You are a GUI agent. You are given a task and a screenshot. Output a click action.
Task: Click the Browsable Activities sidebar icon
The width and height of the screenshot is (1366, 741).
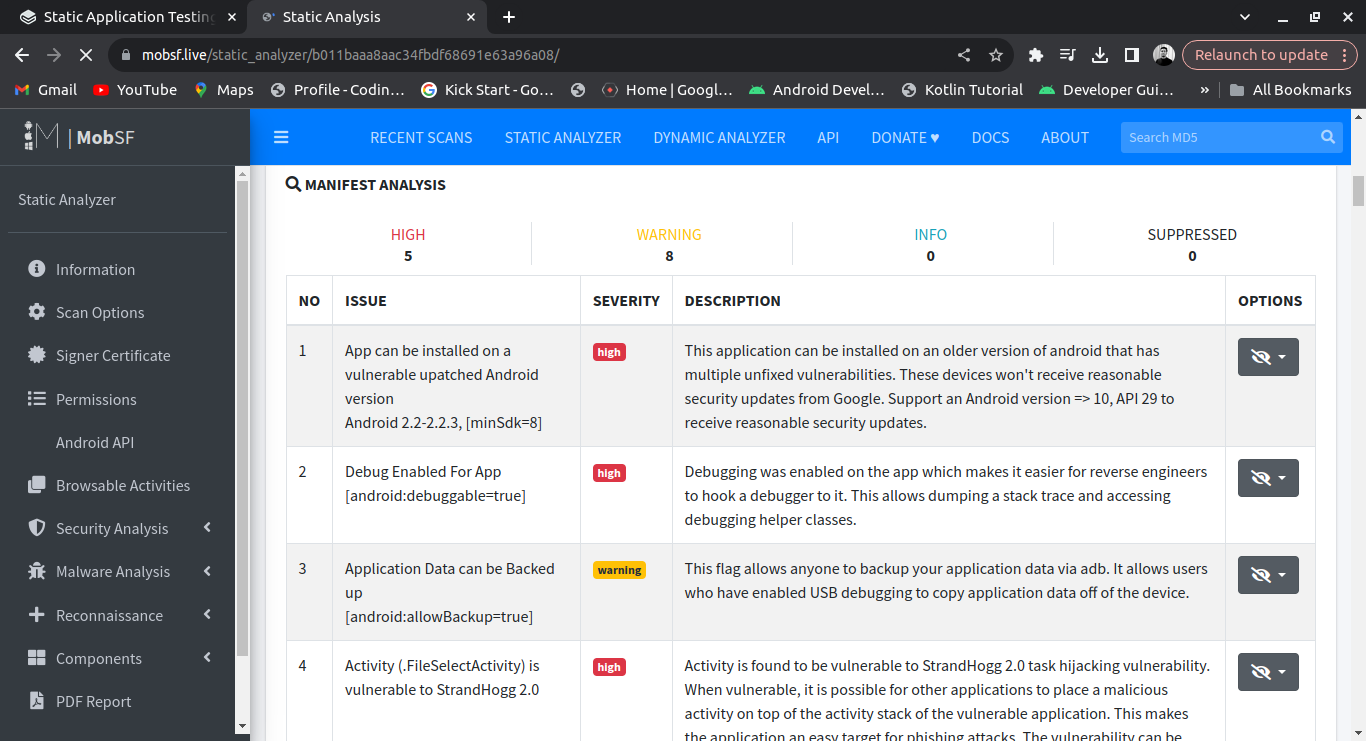(x=37, y=485)
